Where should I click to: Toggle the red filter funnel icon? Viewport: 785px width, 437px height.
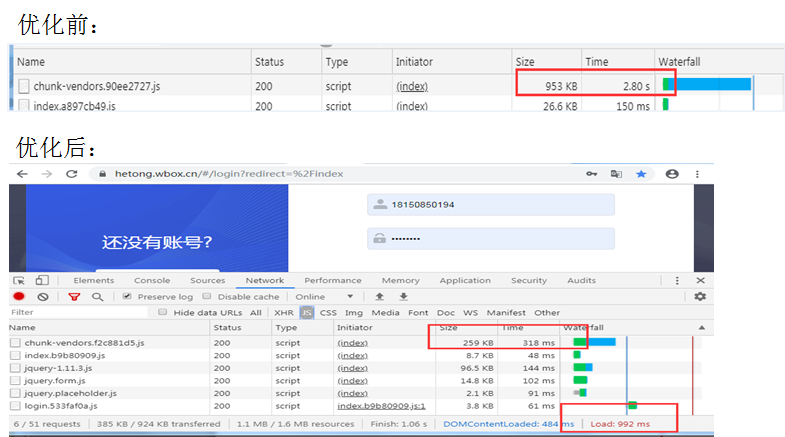pos(74,297)
